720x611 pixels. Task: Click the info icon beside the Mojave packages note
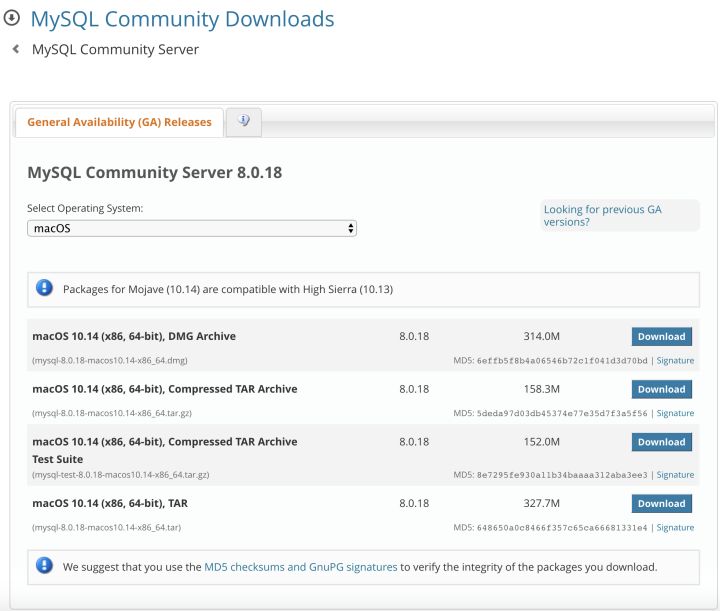45,288
